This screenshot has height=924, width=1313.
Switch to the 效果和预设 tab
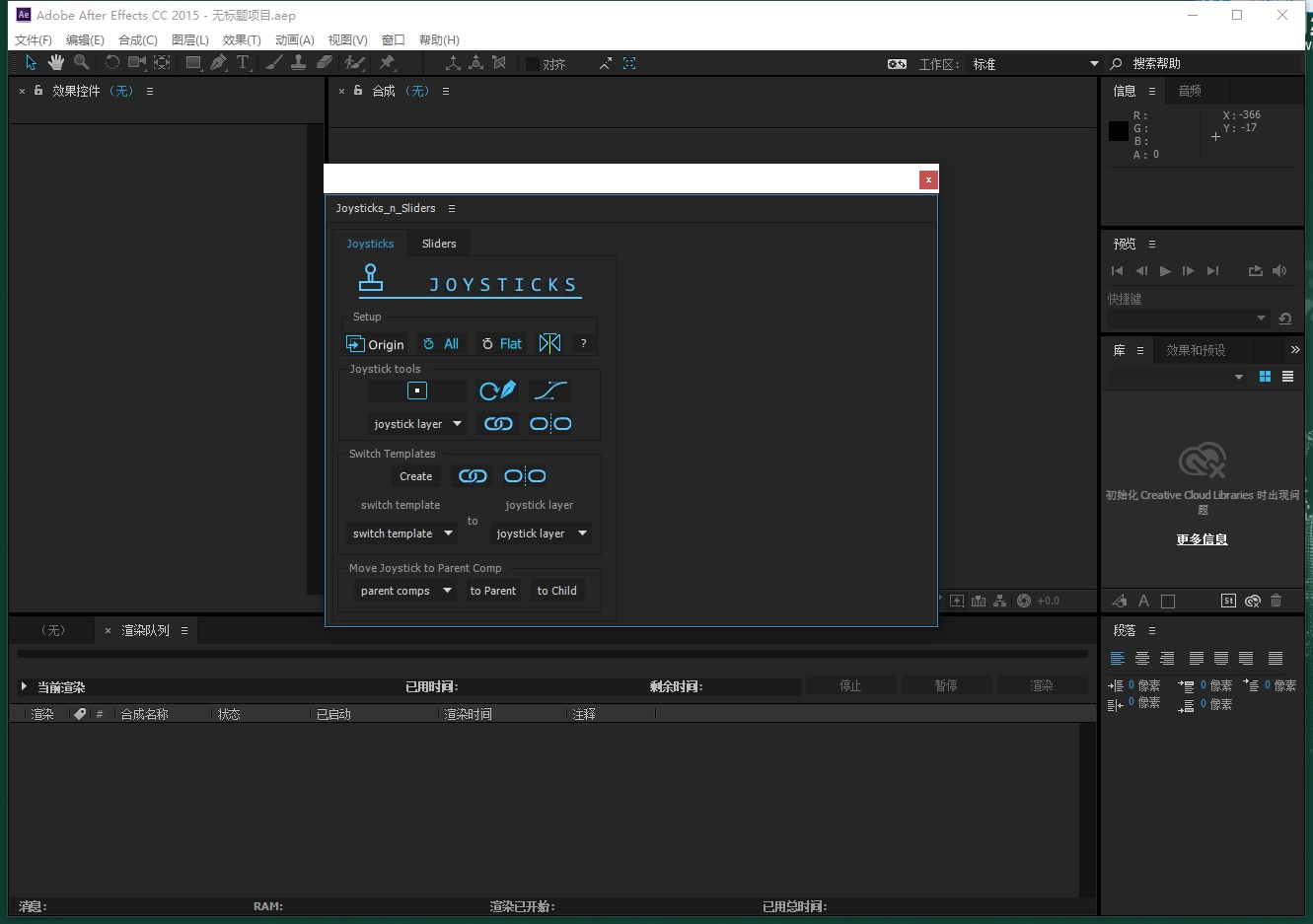click(x=1196, y=350)
